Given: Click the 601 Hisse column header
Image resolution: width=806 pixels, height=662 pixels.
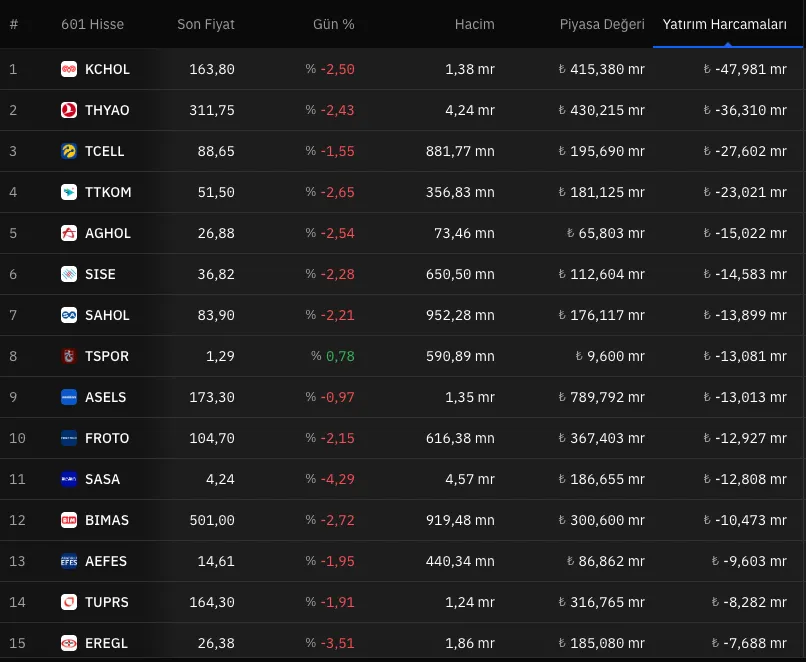Looking at the screenshot, I should tap(92, 24).
